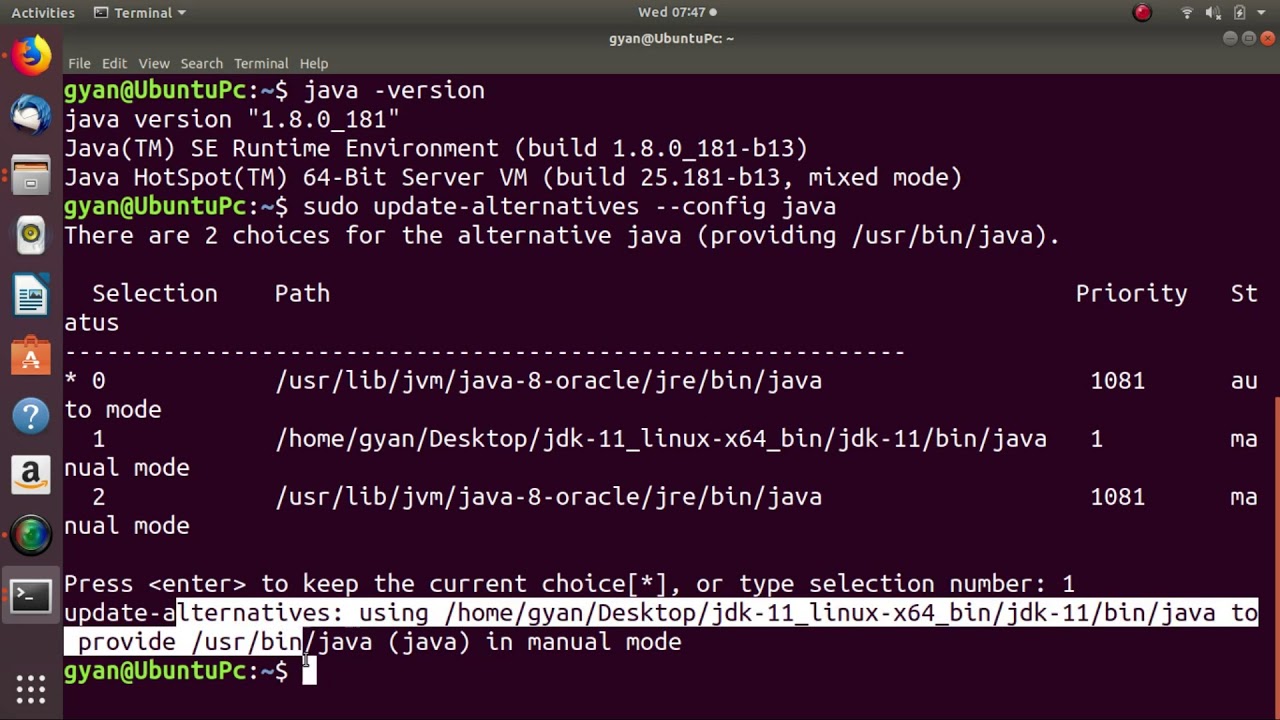The image size is (1280, 720).
Task: Show Applications grid at dock bottom
Action: (x=31, y=689)
